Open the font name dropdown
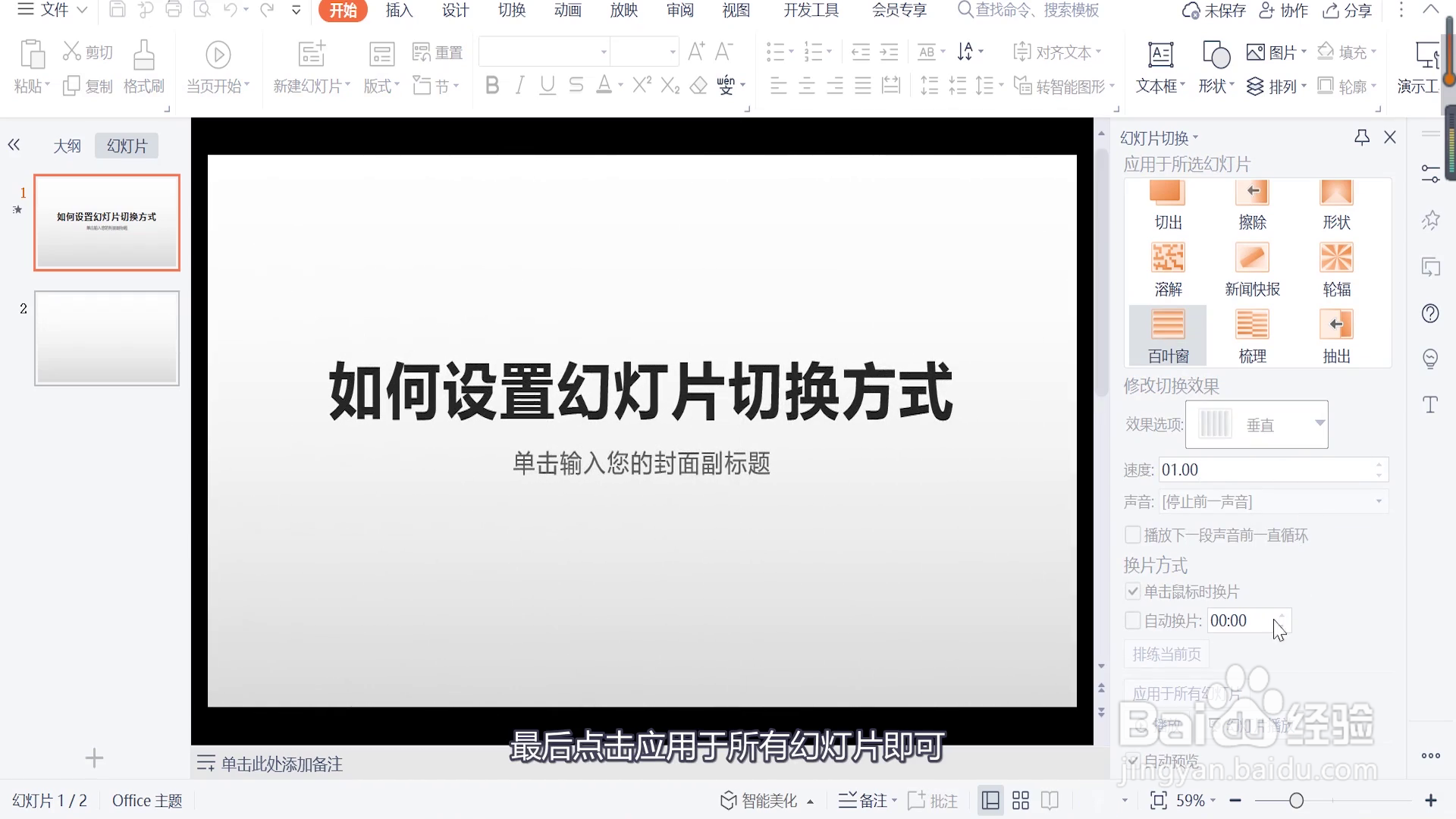Screen dimensions: 1456x819 pos(604,52)
